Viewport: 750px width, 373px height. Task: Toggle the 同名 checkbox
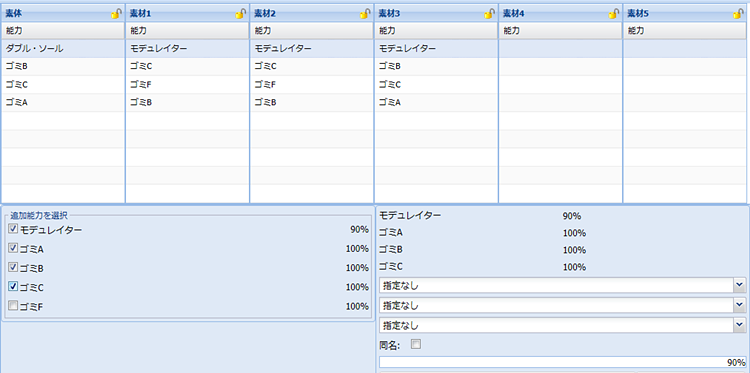point(416,344)
